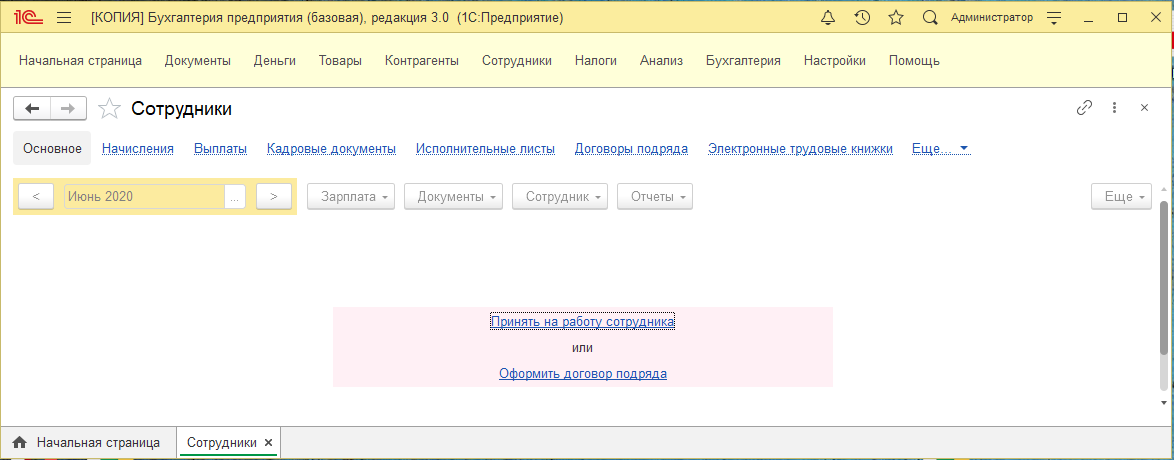This screenshot has width=1174, height=460.
Task: Expand the Зарплата dropdown
Action: click(x=351, y=197)
